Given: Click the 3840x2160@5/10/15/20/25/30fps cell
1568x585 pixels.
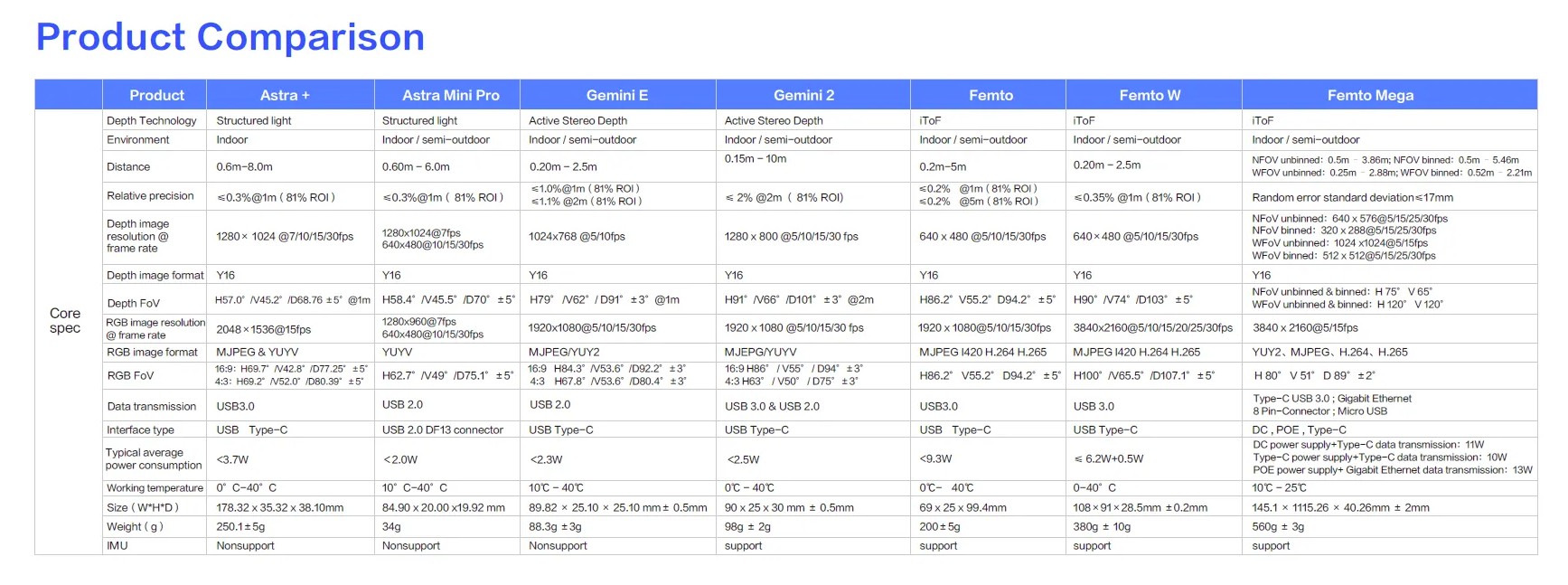Looking at the screenshot, I should pos(1152,328).
